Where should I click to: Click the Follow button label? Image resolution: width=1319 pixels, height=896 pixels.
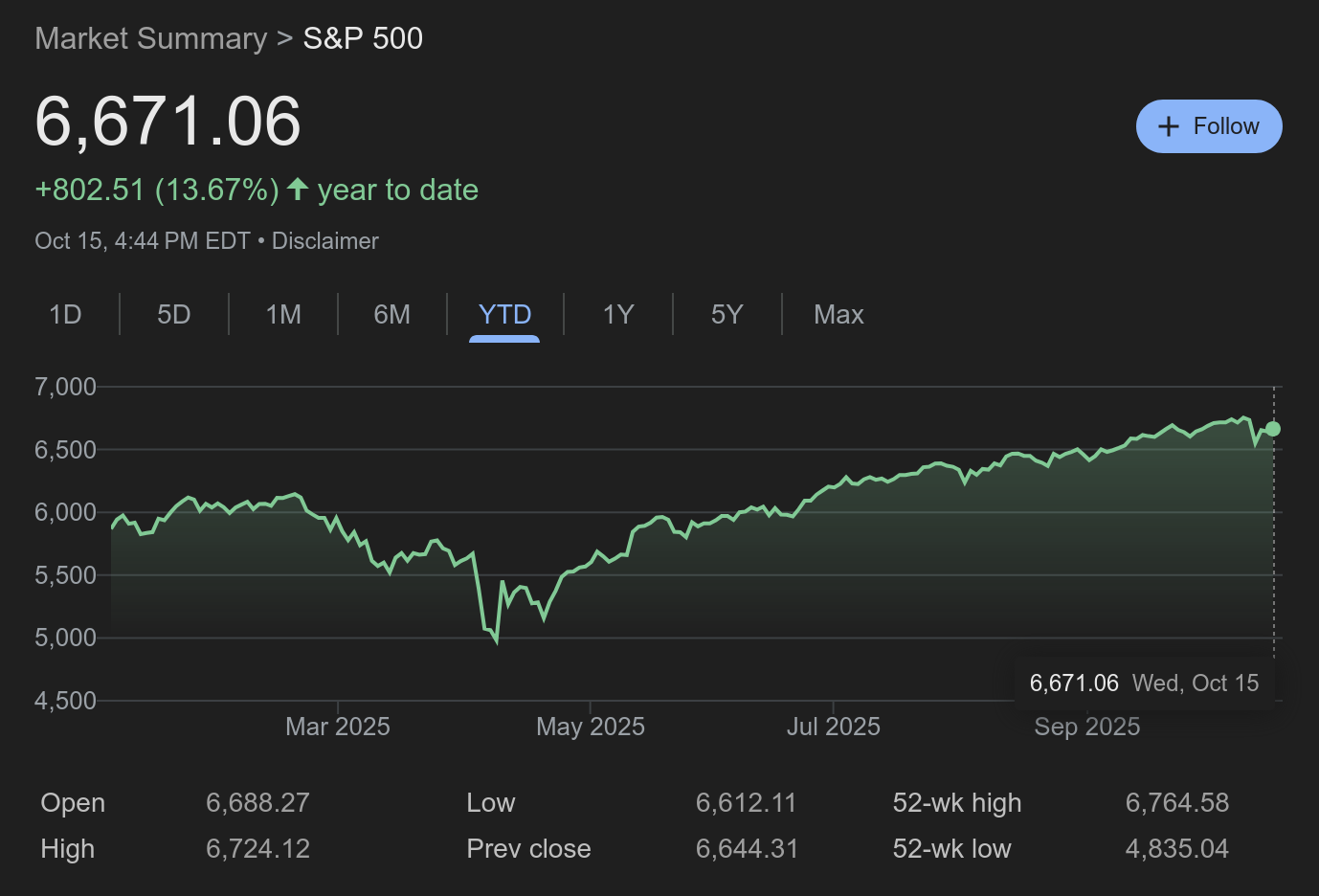click(x=1226, y=126)
